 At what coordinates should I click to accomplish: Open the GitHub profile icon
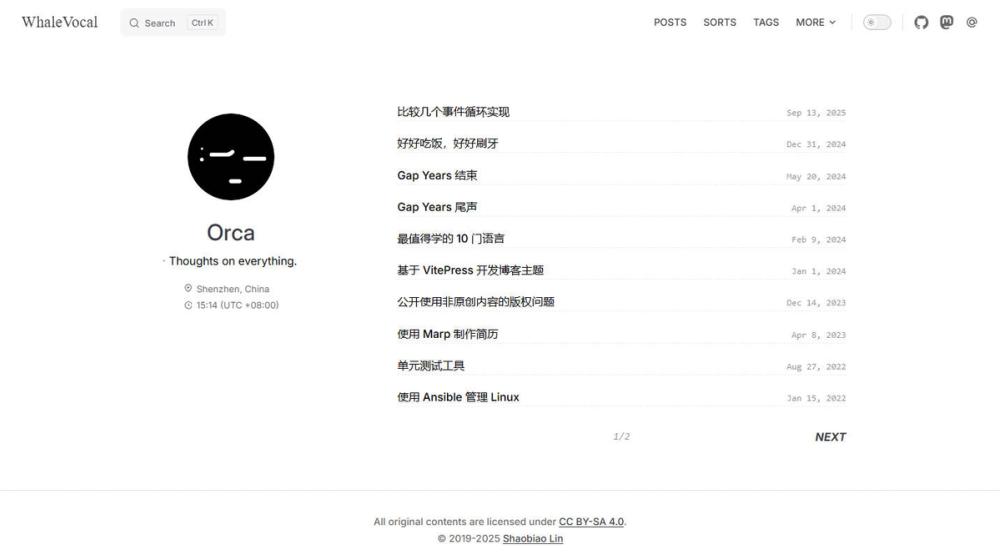921,22
